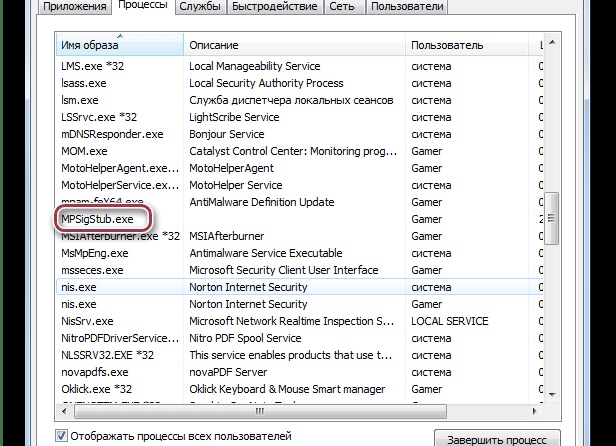Screen dimensions: 616x446
Task: Click the Nitro PDF Spool Service description
Action: tap(245, 338)
